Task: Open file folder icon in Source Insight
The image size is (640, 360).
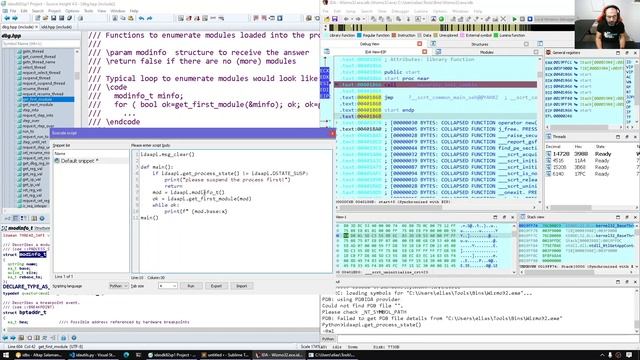Action: pyautogui.click(x=45, y=18)
